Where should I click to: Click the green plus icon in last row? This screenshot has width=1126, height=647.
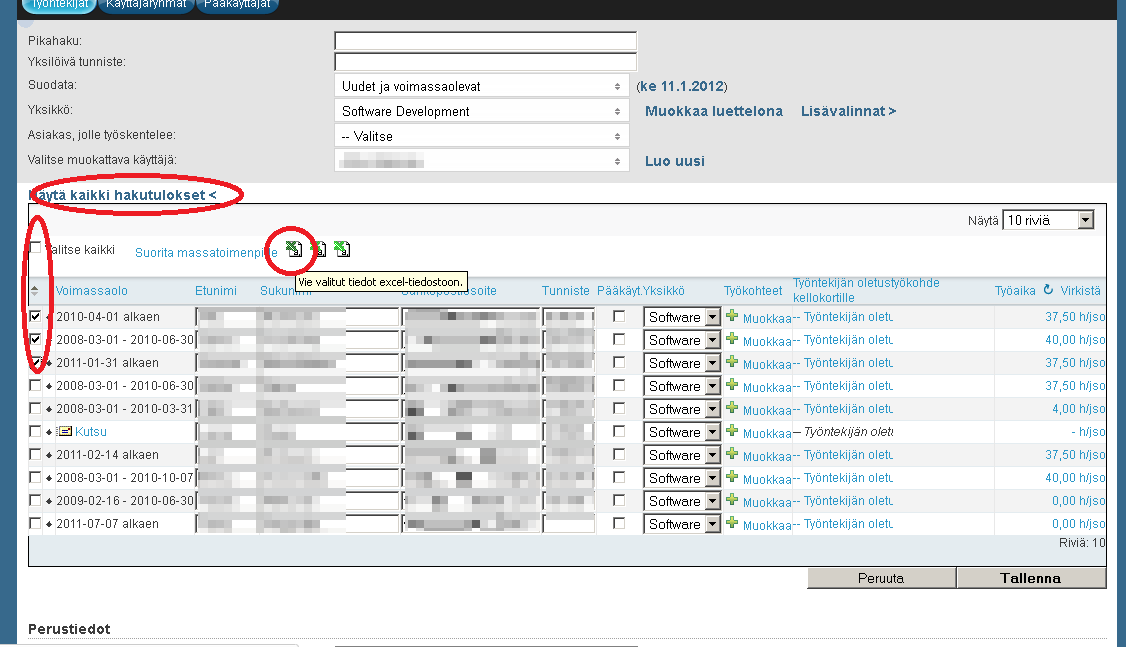click(732, 523)
